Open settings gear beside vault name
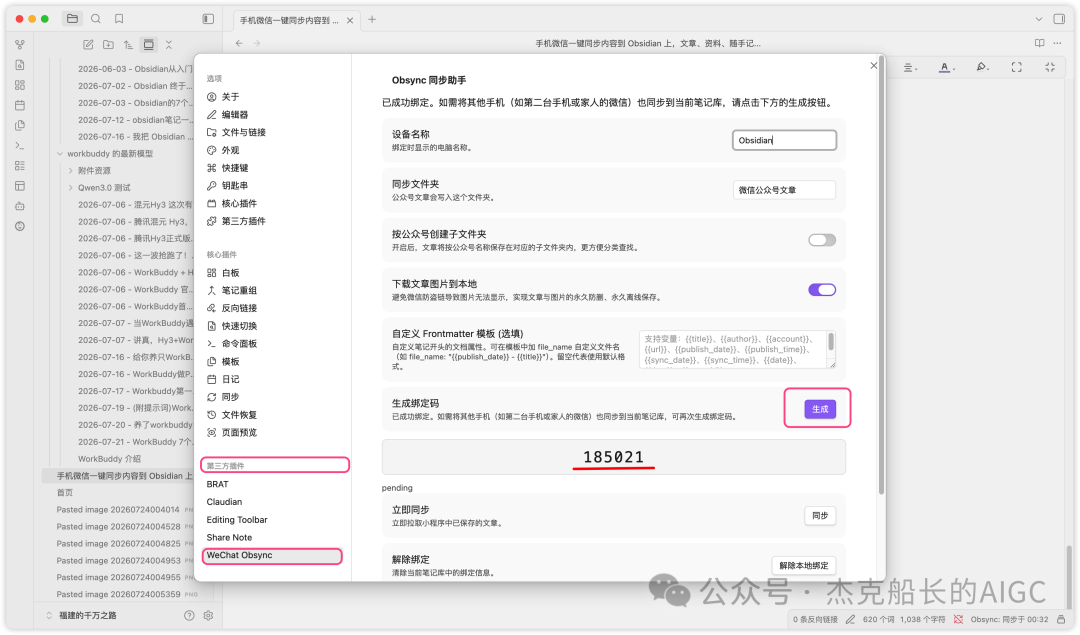The image size is (1080, 635). point(208,615)
